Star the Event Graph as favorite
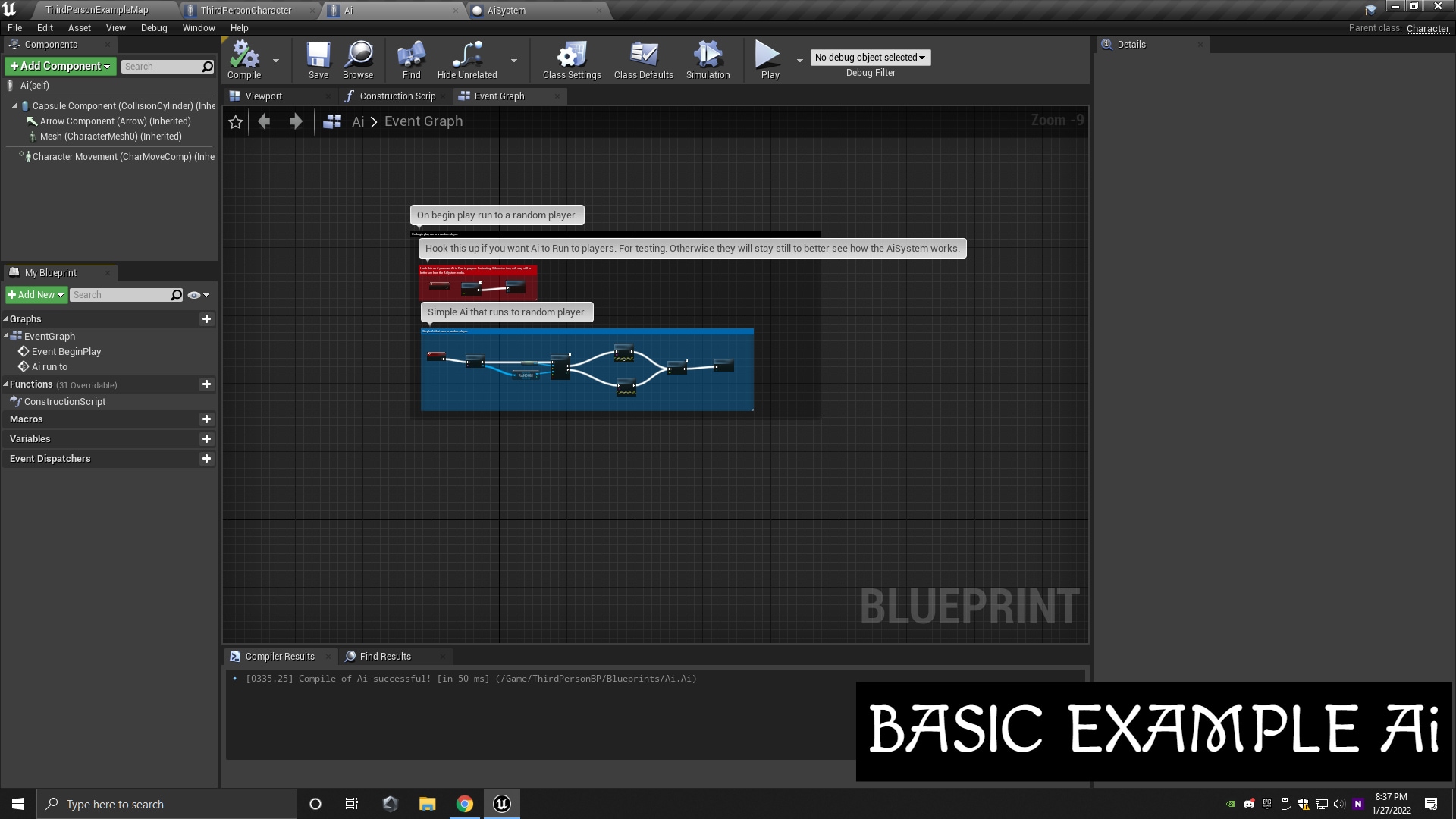The height and width of the screenshot is (819, 1456). click(235, 121)
